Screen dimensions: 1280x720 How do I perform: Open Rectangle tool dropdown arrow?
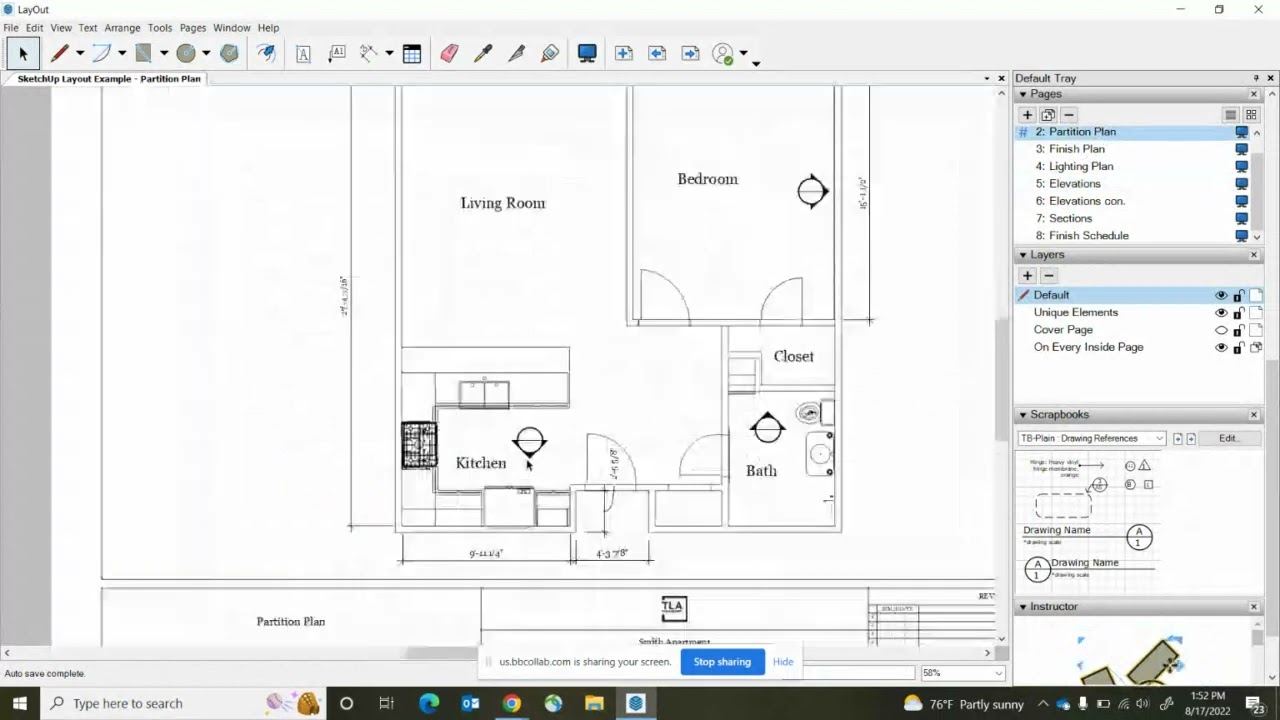(164, 54)
